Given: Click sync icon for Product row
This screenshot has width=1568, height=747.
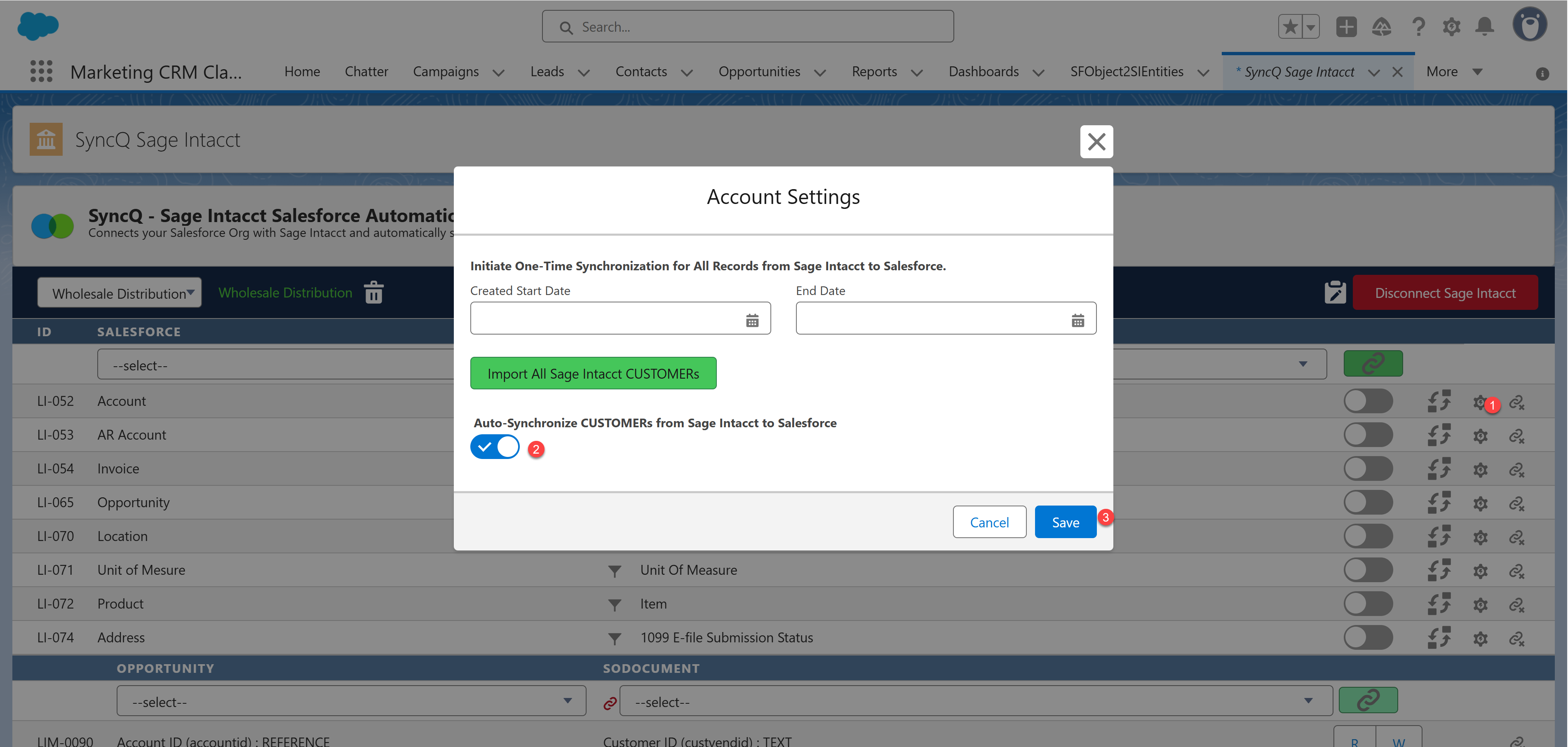Looking at the screenshot, I should click(1439, 604).
